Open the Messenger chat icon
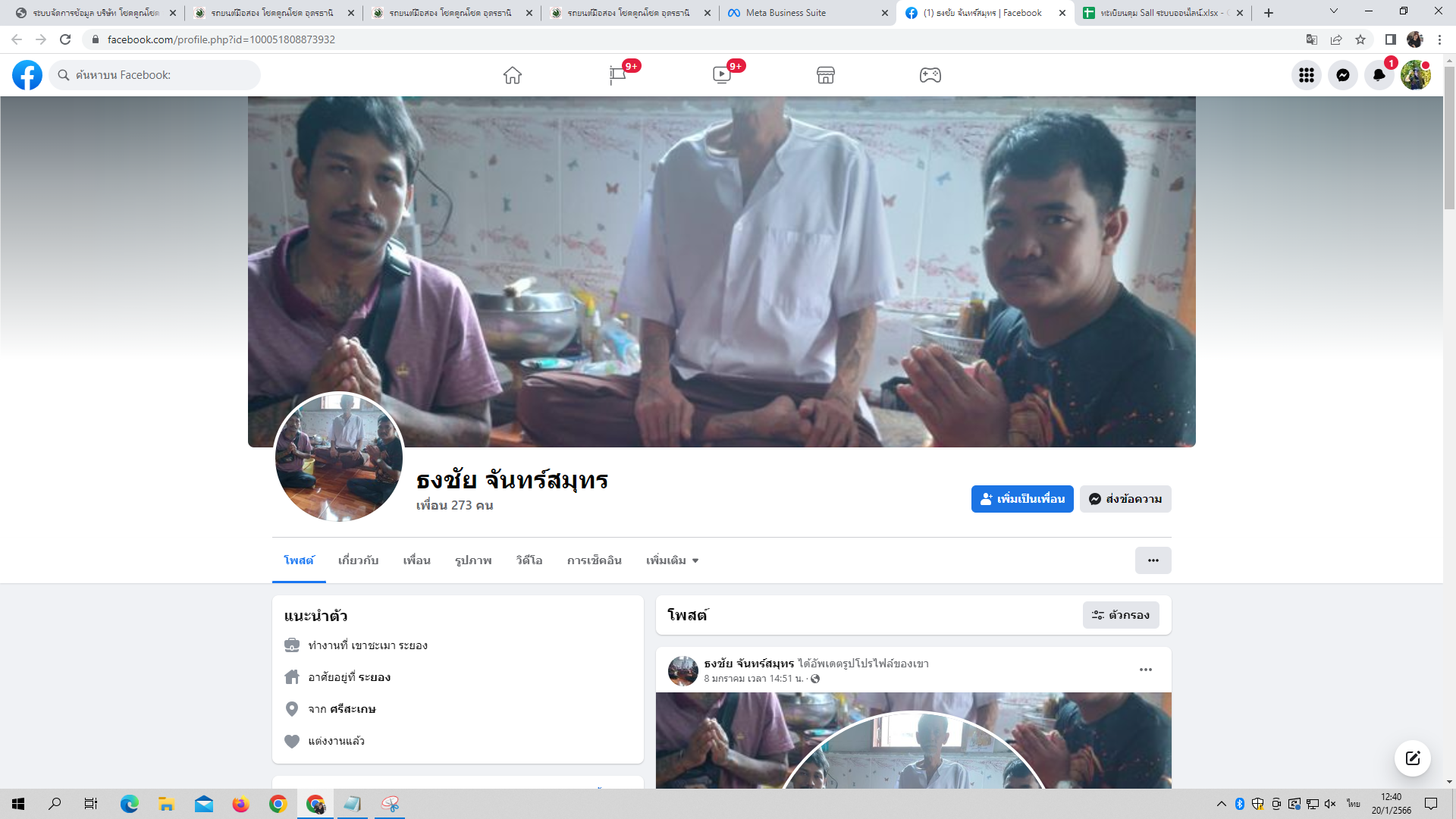Viewport: 1456px width, 819px height. (1342, 75)
